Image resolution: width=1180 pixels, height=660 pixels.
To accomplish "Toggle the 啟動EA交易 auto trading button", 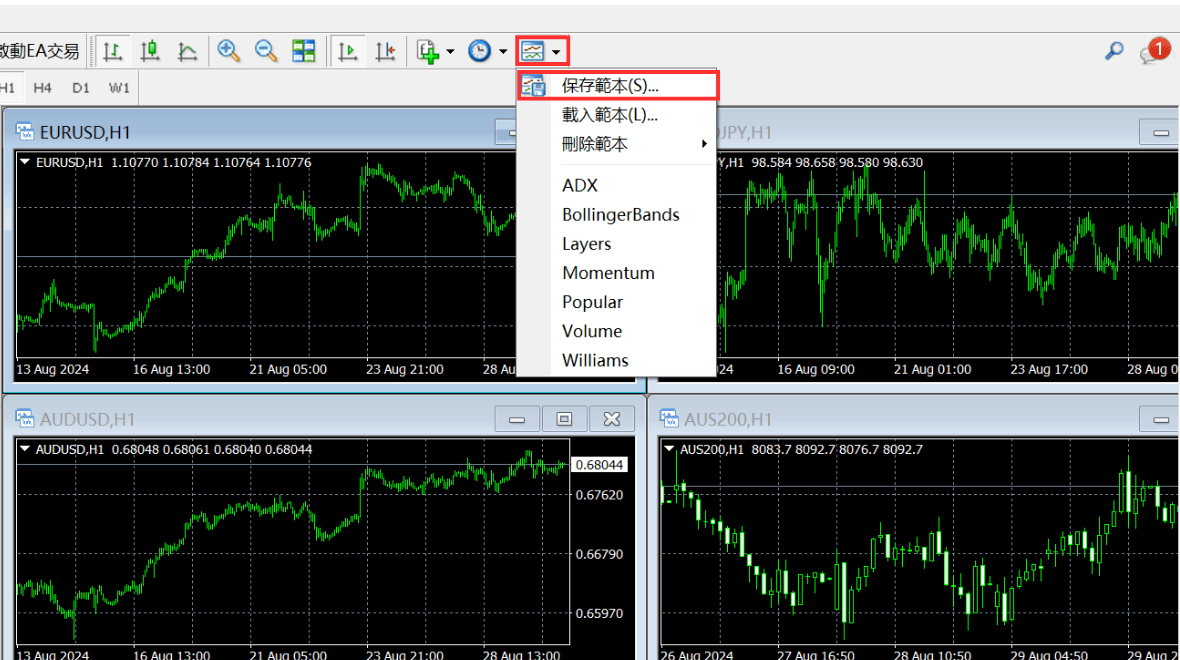I will coord(40,51).
